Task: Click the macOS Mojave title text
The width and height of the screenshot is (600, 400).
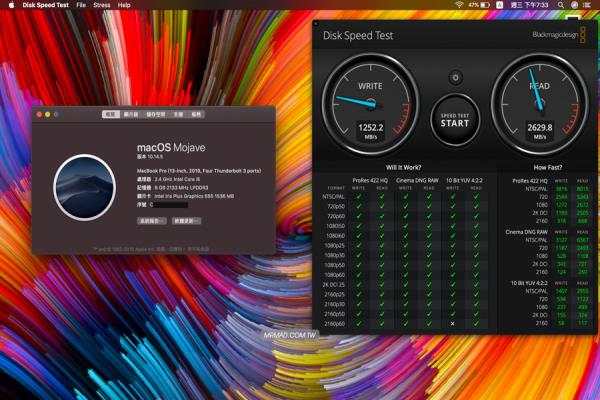Action: click(171, 147)
